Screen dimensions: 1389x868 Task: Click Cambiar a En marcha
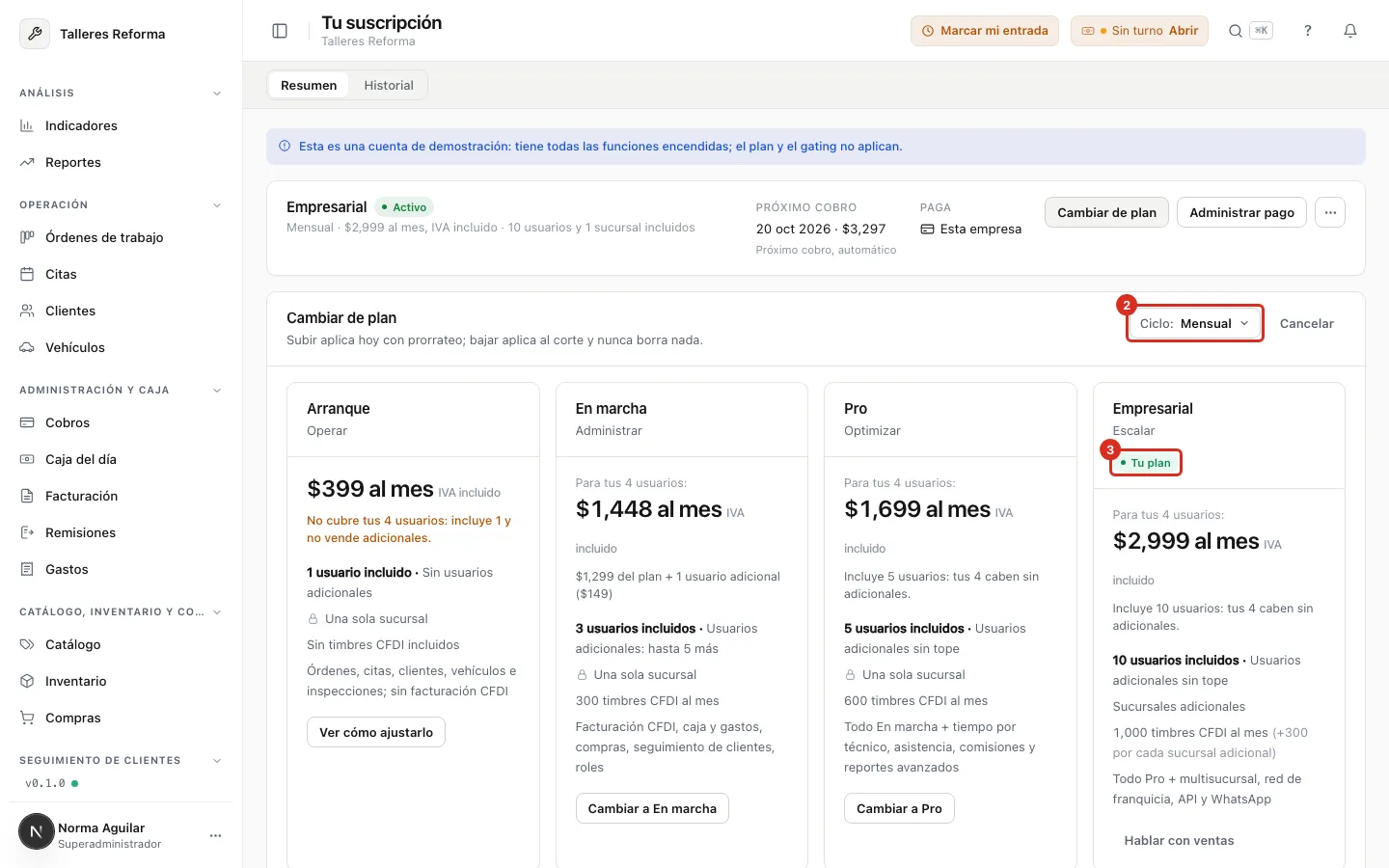(652, 808)
